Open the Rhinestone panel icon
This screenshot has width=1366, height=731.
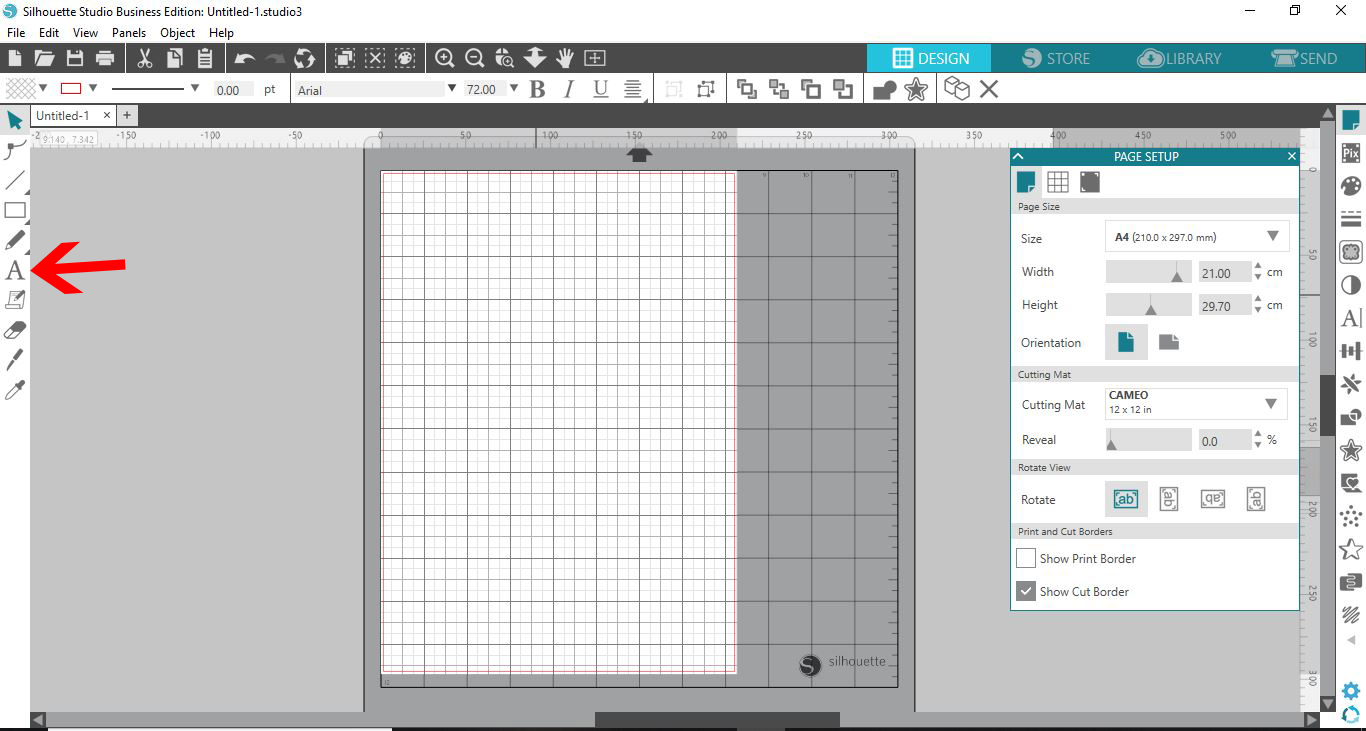pos(1351,516)
